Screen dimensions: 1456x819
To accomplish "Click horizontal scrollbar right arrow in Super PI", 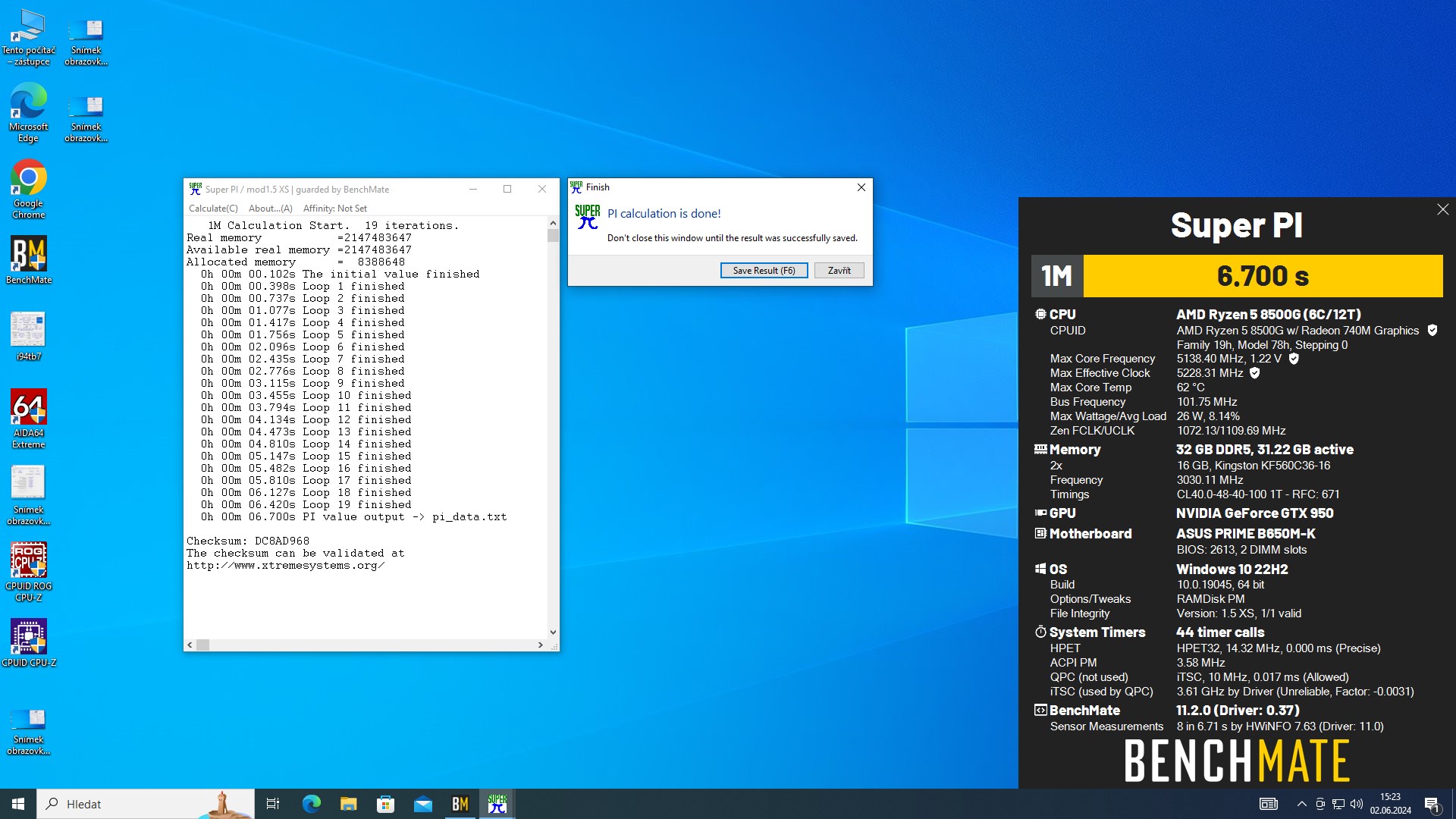I will (540, 645).
